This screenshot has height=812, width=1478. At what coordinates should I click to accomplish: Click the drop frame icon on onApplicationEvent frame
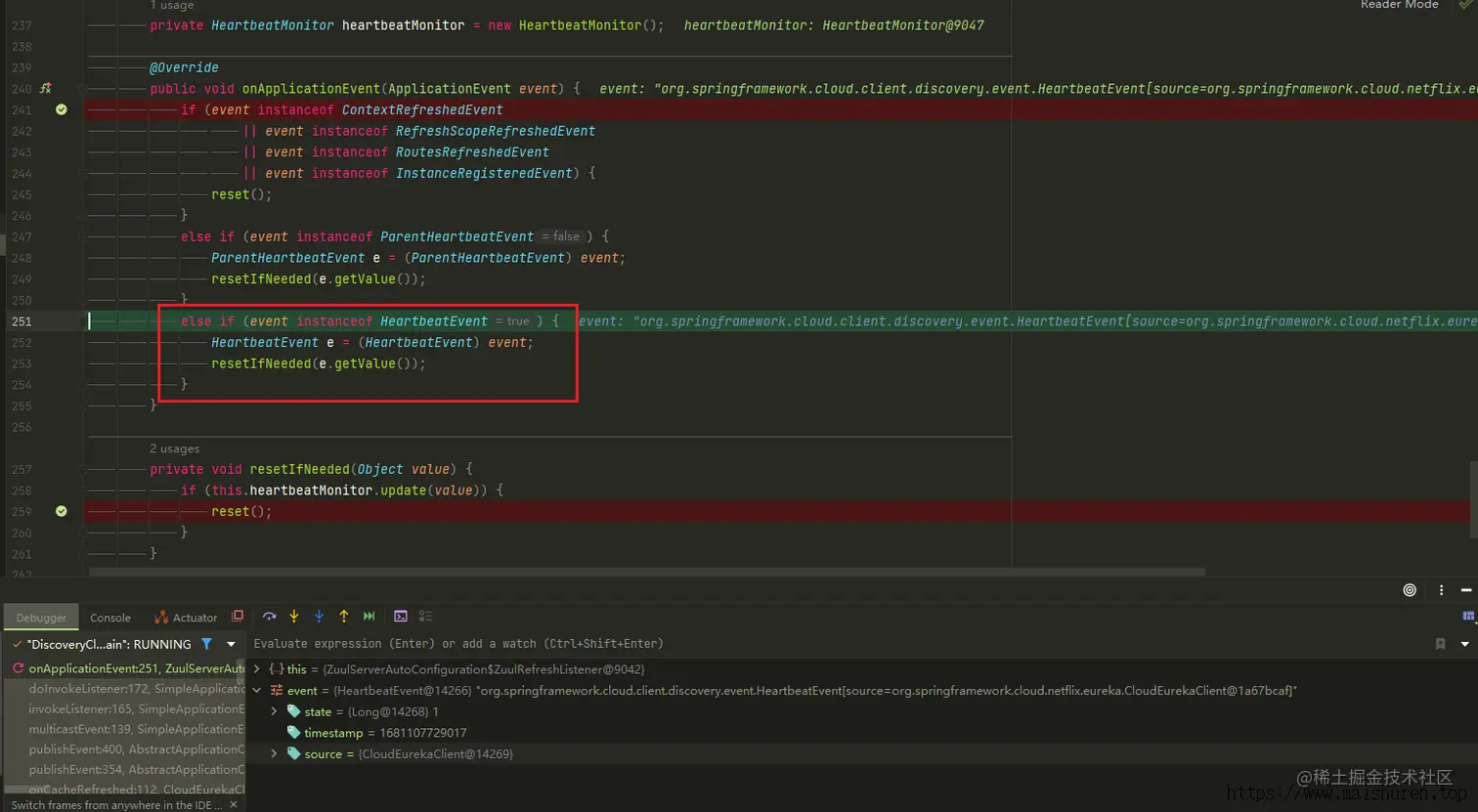[x=18, y=668]
